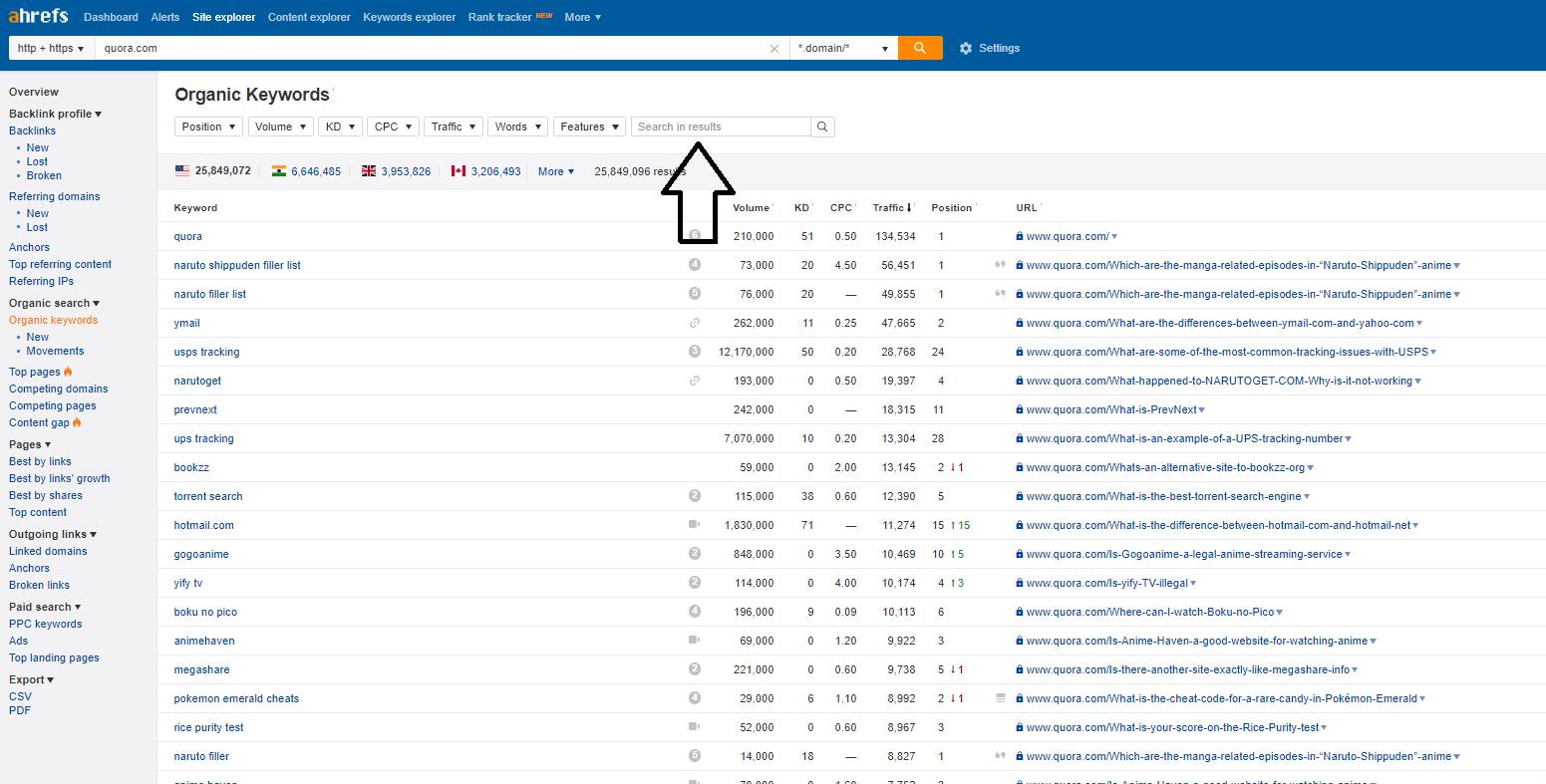1546x784 pixels.
Task: Click the quote icon in naruto shippuden filler list row
Action: tap(1000, 265)
